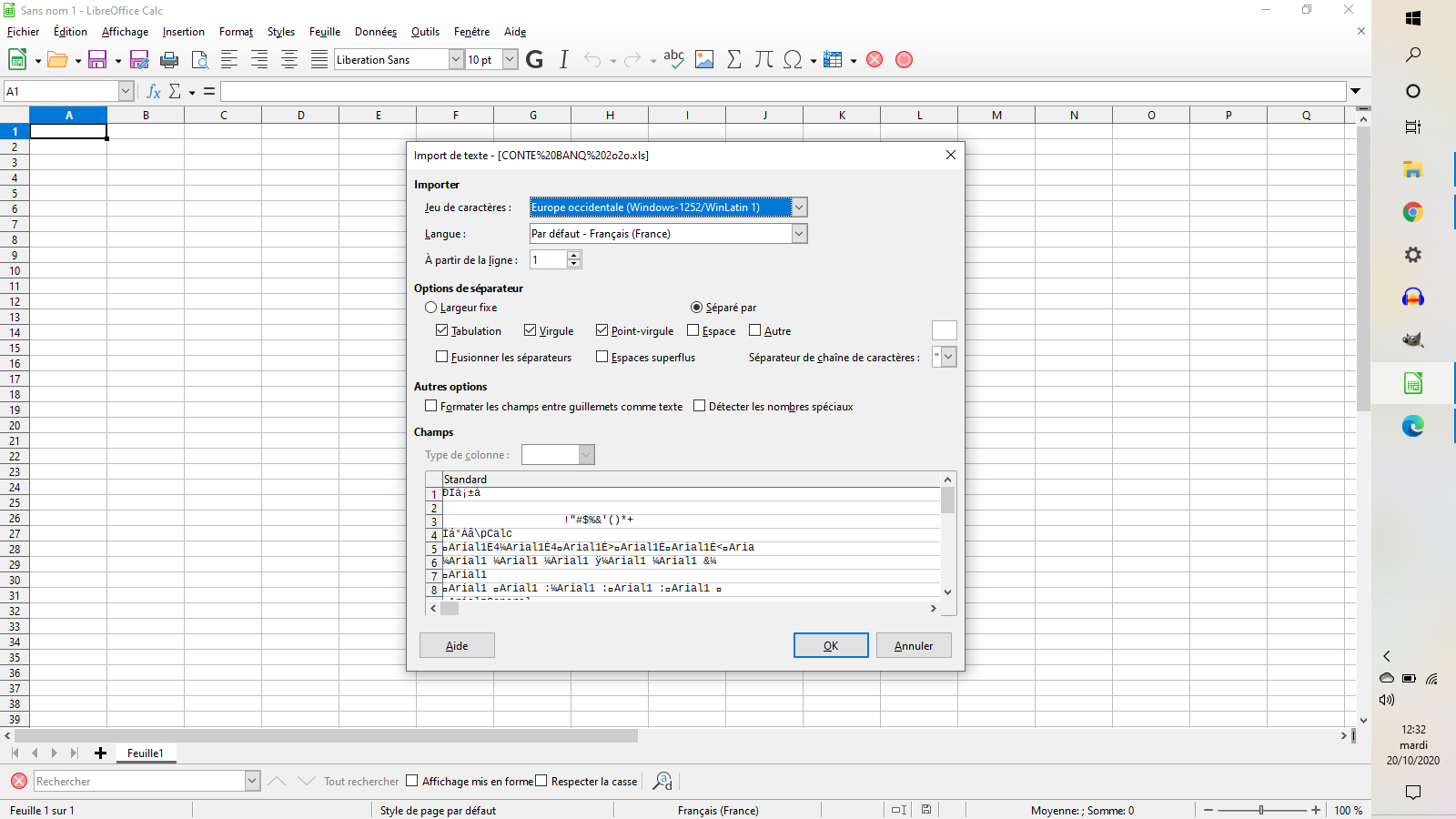Select the Séparé par radio button
Image resolution: width=1456 pixels, height=819 pixels.
click(697, 308)
